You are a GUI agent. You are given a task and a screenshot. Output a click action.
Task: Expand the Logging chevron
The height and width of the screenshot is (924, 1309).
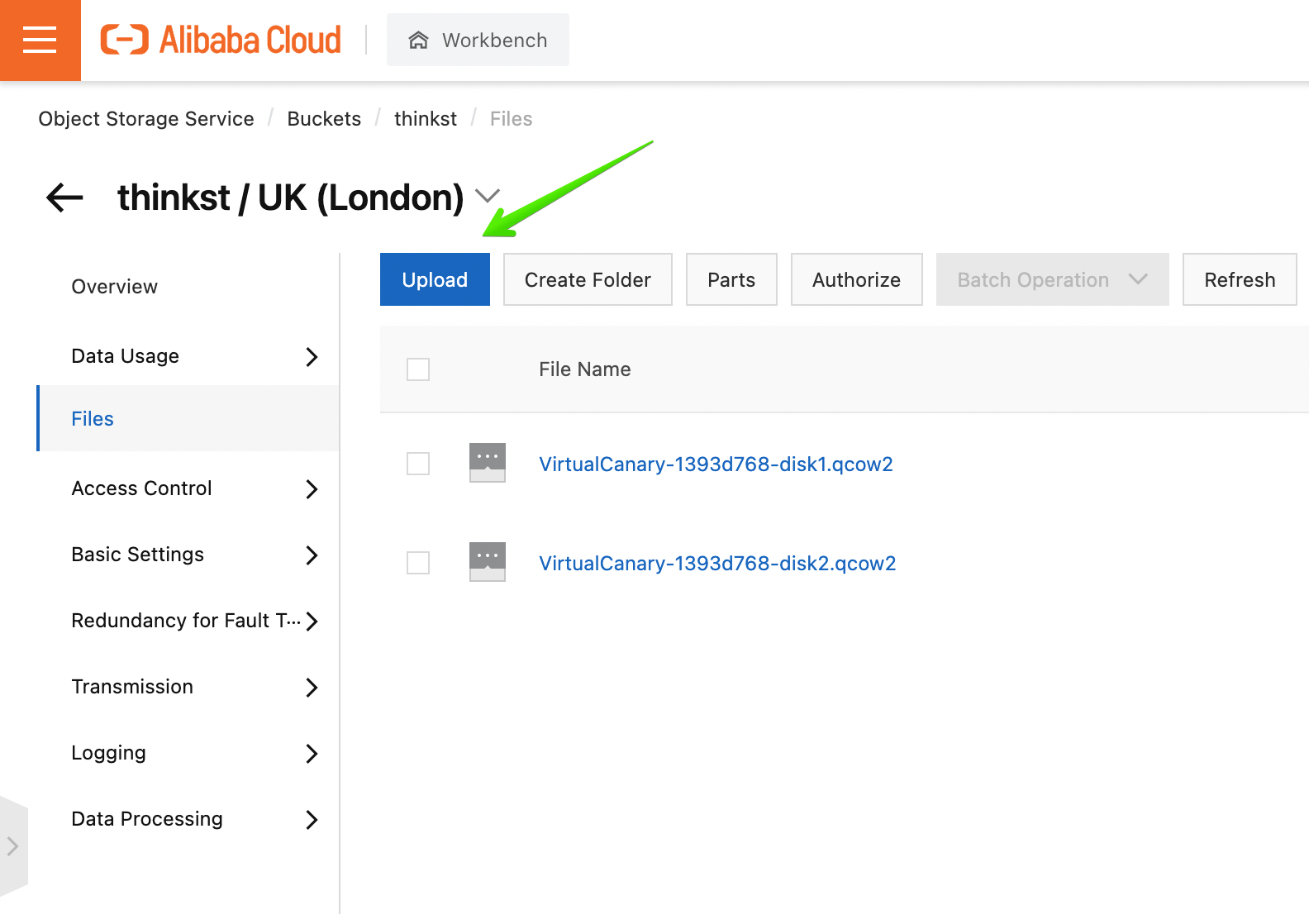(x=312, y=754)
